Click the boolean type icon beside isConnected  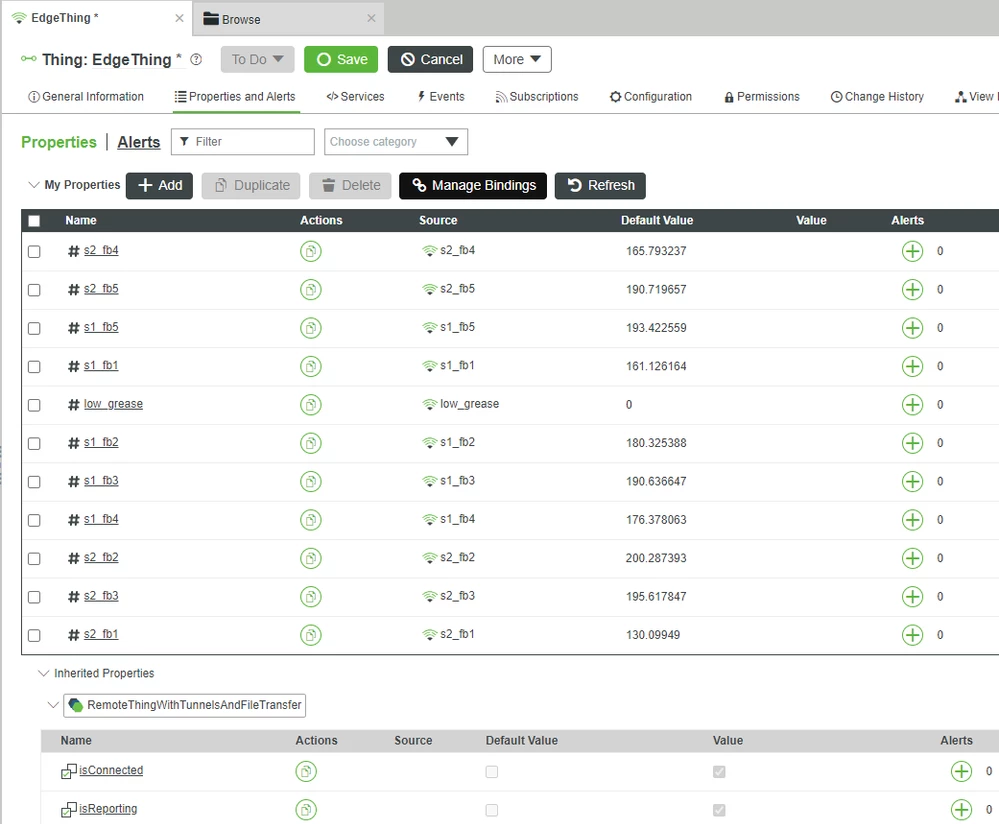[68, 771]
